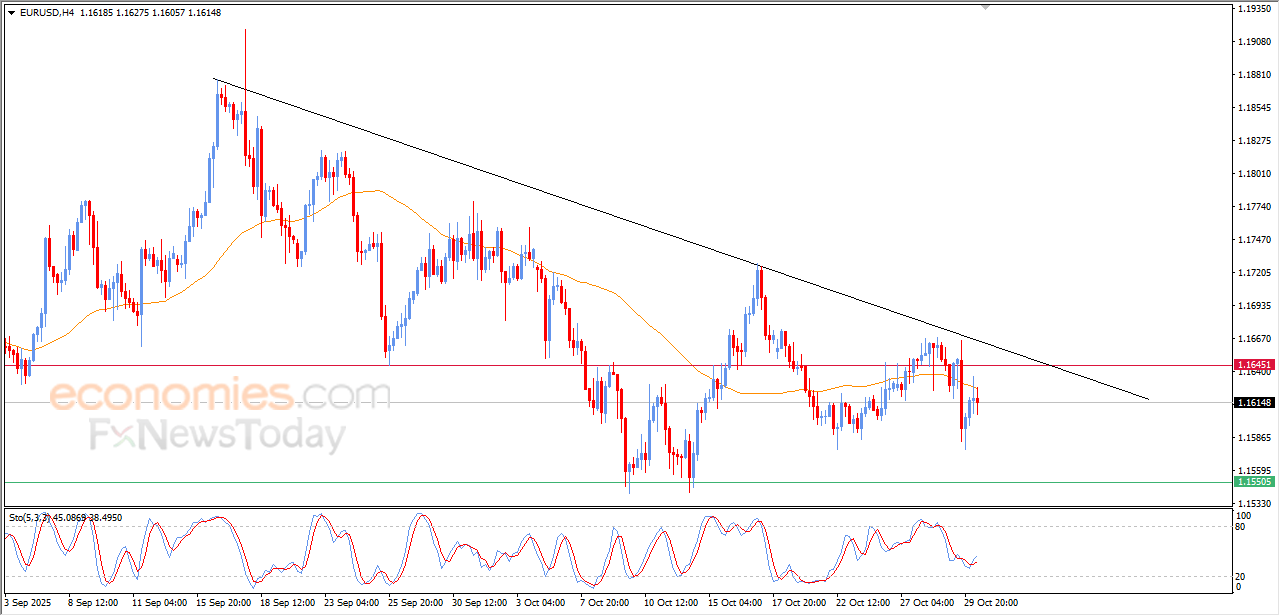Click the 3 Oct 04:00 time label
Image resolution: width=1280 pixels, height=616 pixels.
542,603
